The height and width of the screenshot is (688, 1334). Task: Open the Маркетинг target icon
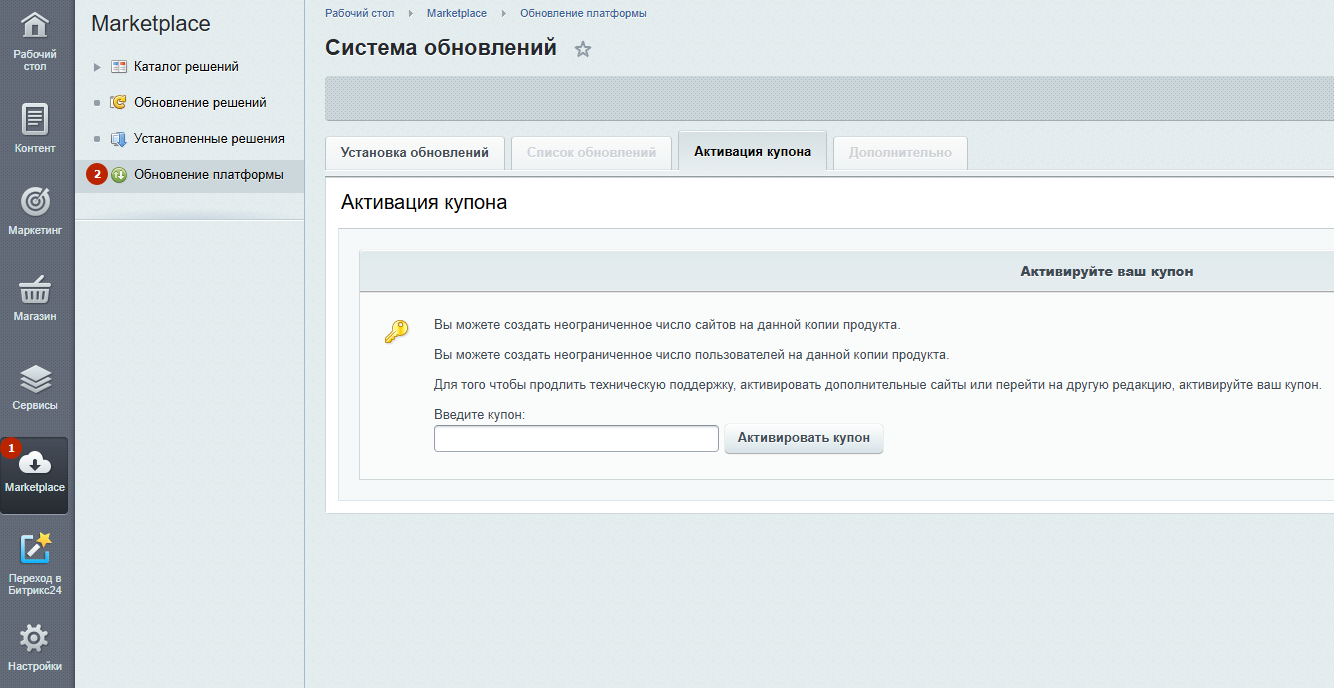tap(35, 202)
